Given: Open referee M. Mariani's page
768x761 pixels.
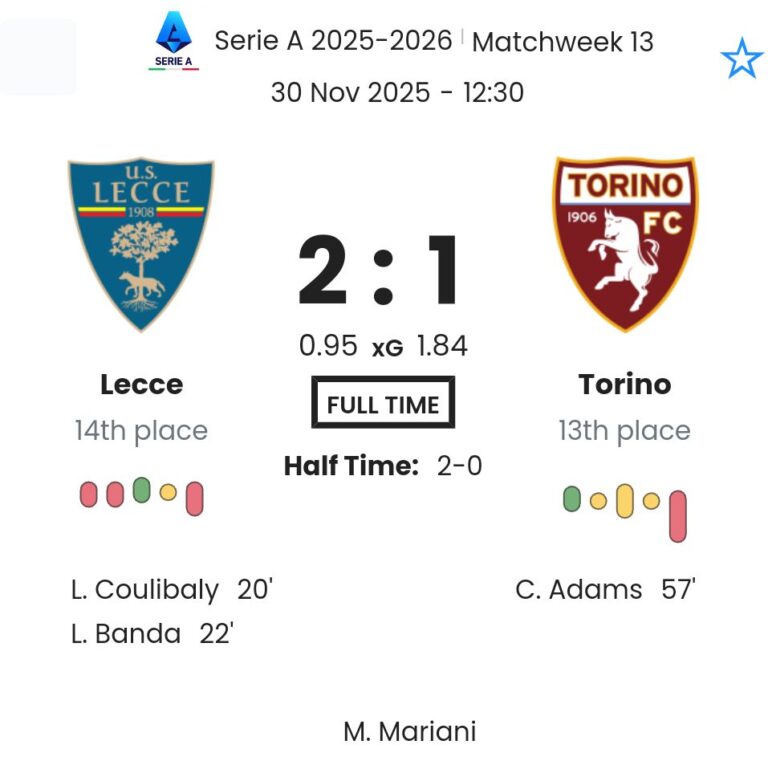Looking at the screenshot, I should pos(410,732).
